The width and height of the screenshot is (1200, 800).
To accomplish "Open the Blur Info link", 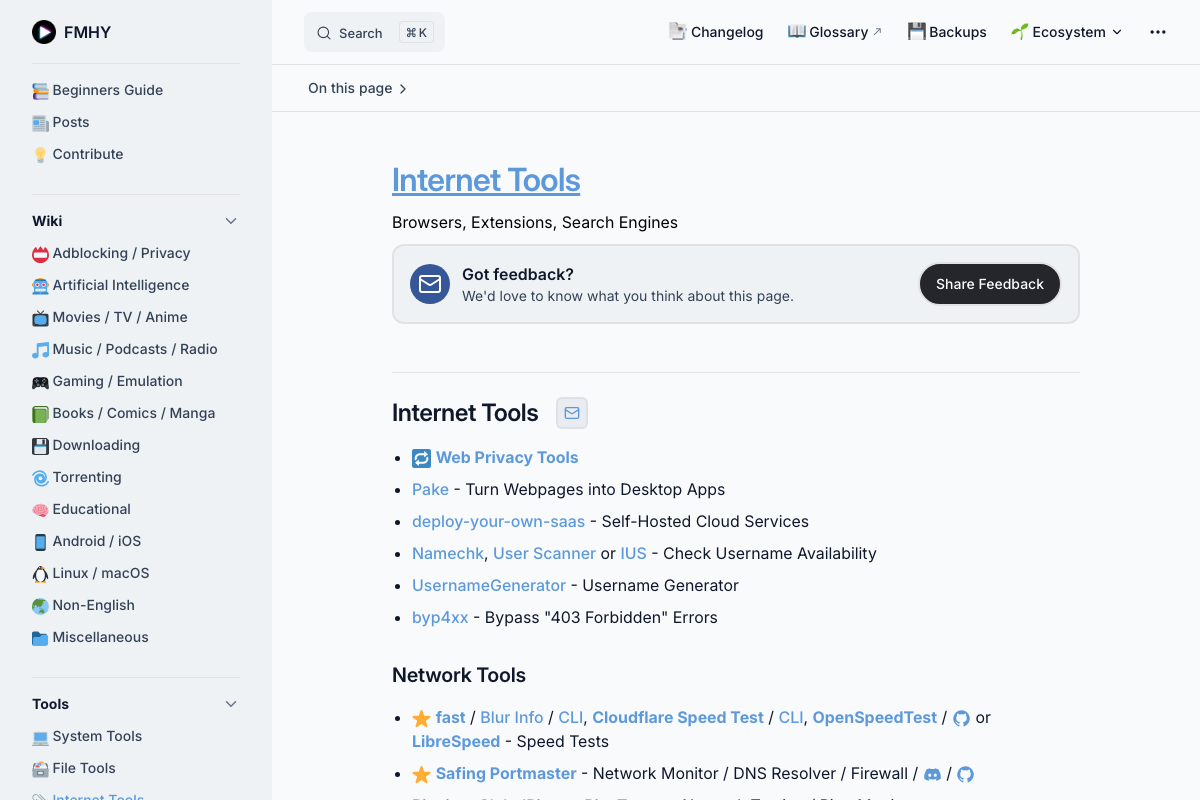I will click(x=511, y=717).
